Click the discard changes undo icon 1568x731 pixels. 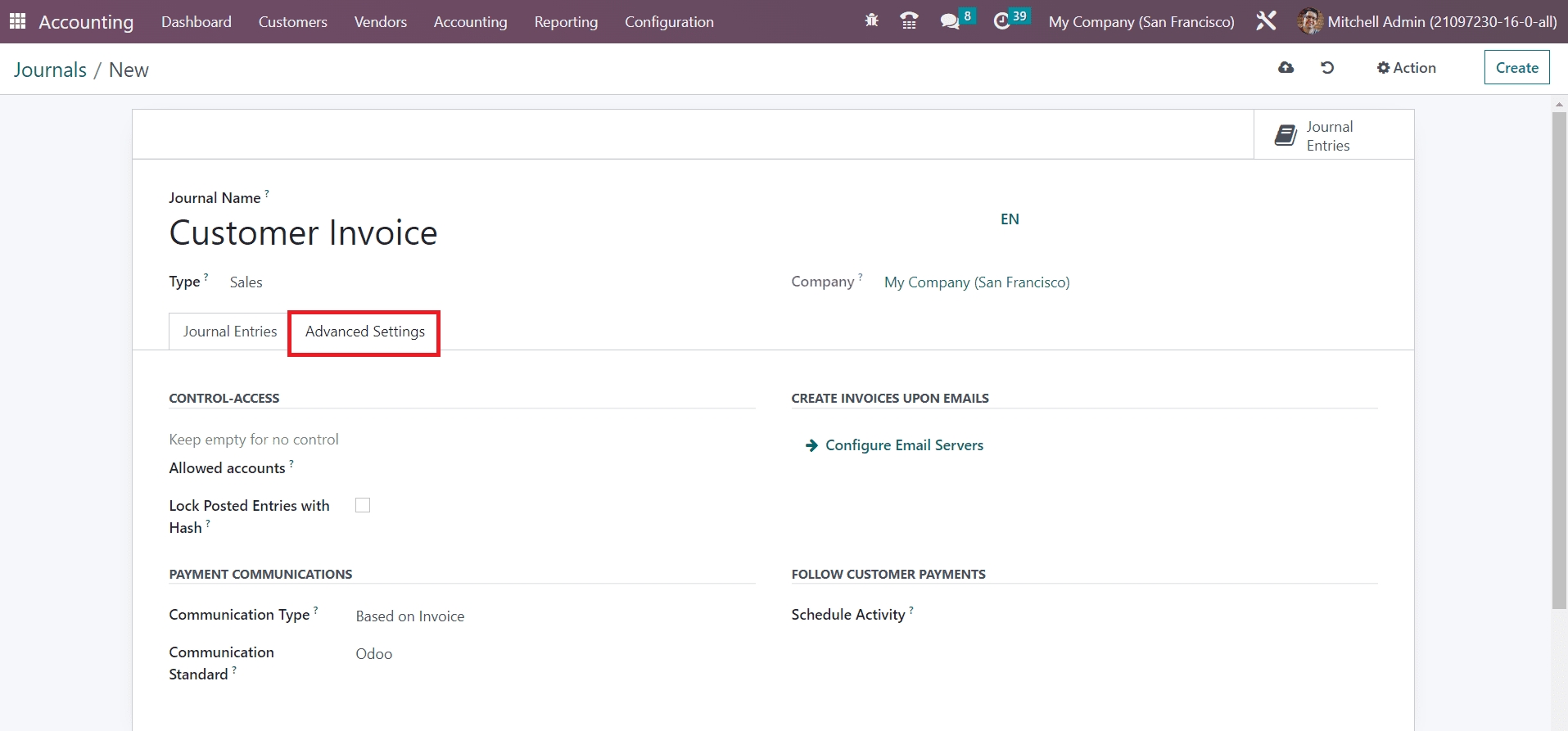1327,68
